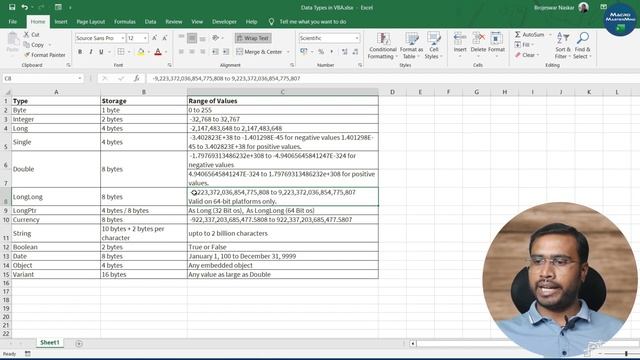This screenshot has height=360, width=640.
Task: Click AutoSum
Action: pos(529,35)
